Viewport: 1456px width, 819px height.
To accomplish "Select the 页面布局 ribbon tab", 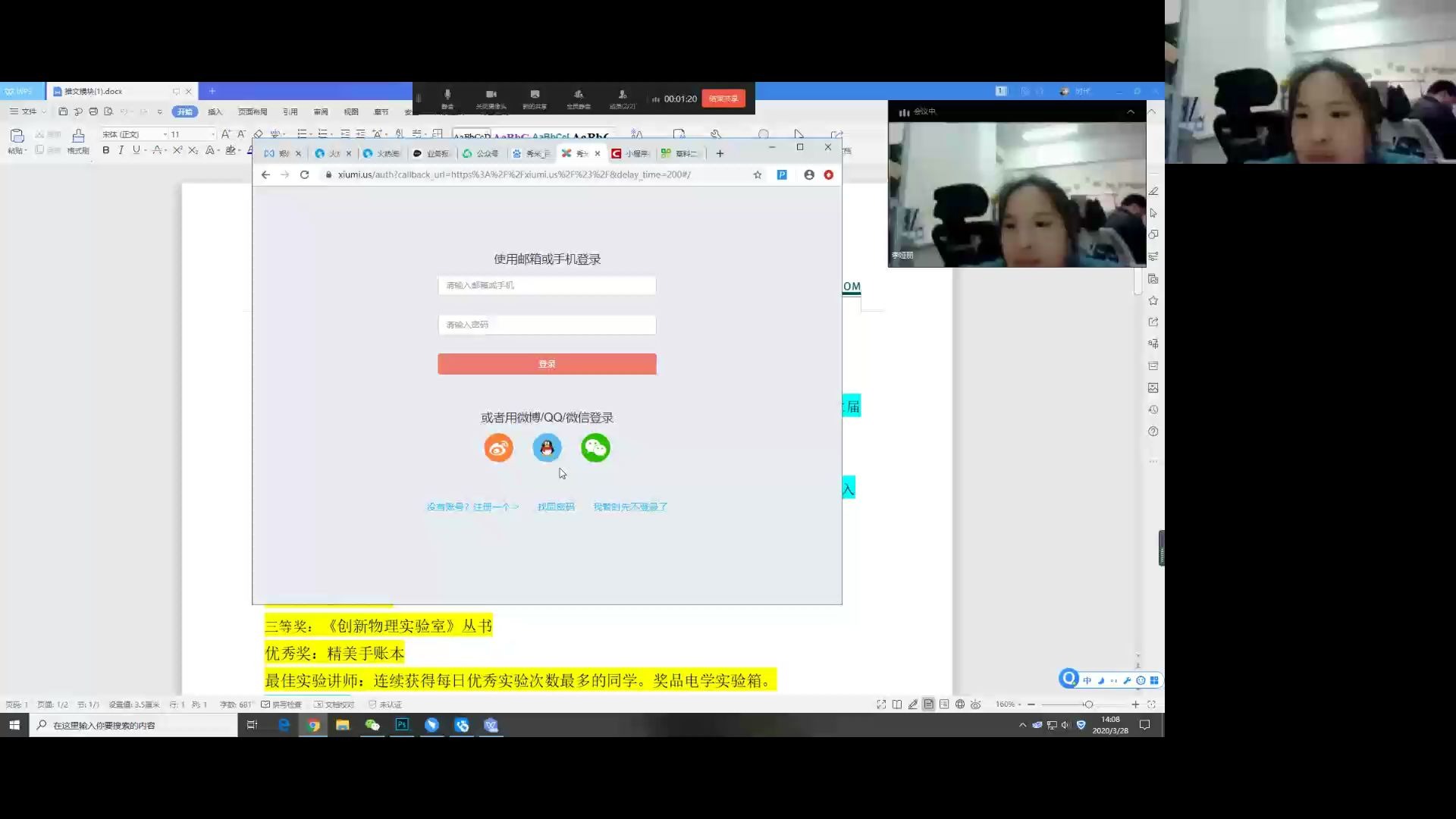I will click(253, 111).
